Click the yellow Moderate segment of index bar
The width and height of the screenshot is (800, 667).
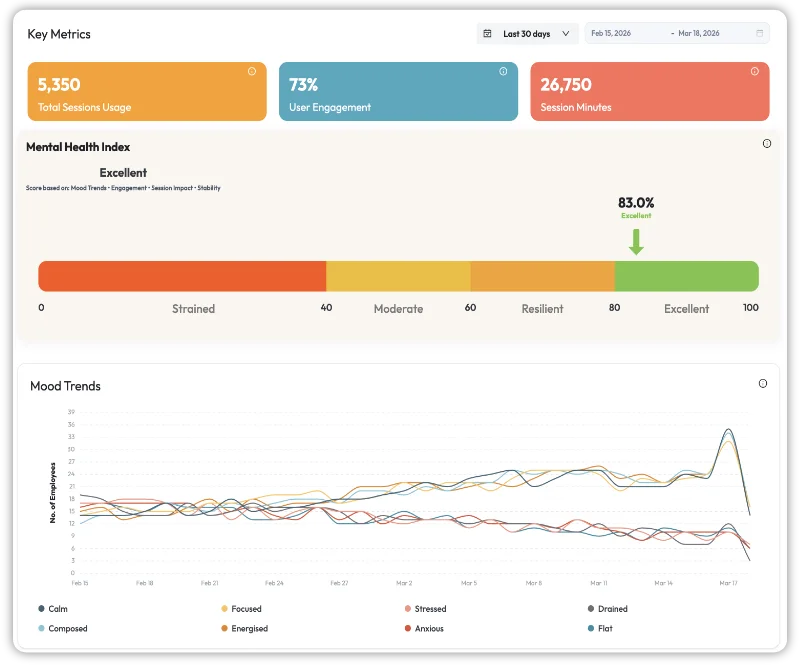click(398, 277)
